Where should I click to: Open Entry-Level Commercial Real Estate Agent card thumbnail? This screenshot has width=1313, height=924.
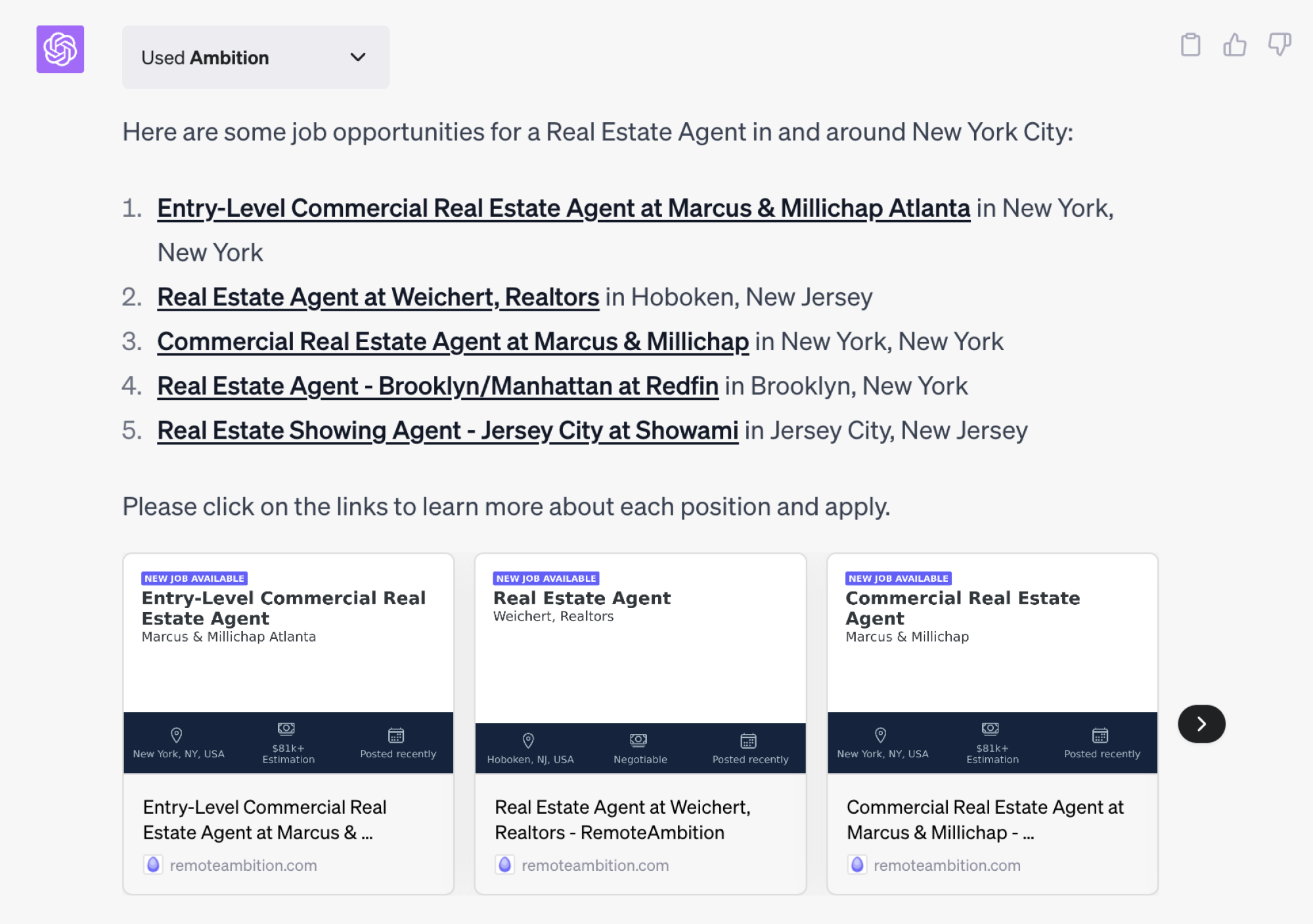pos(288,663)
